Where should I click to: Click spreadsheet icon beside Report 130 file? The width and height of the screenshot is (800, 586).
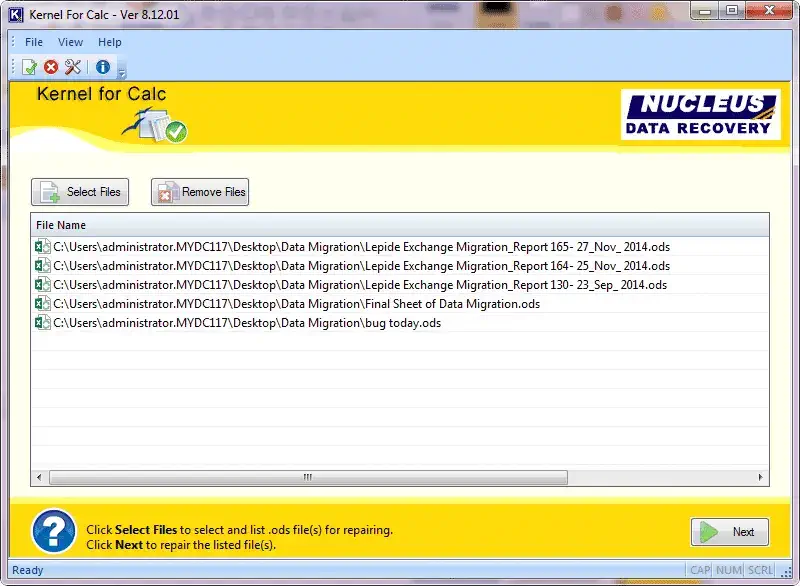[x=42, y=285]
